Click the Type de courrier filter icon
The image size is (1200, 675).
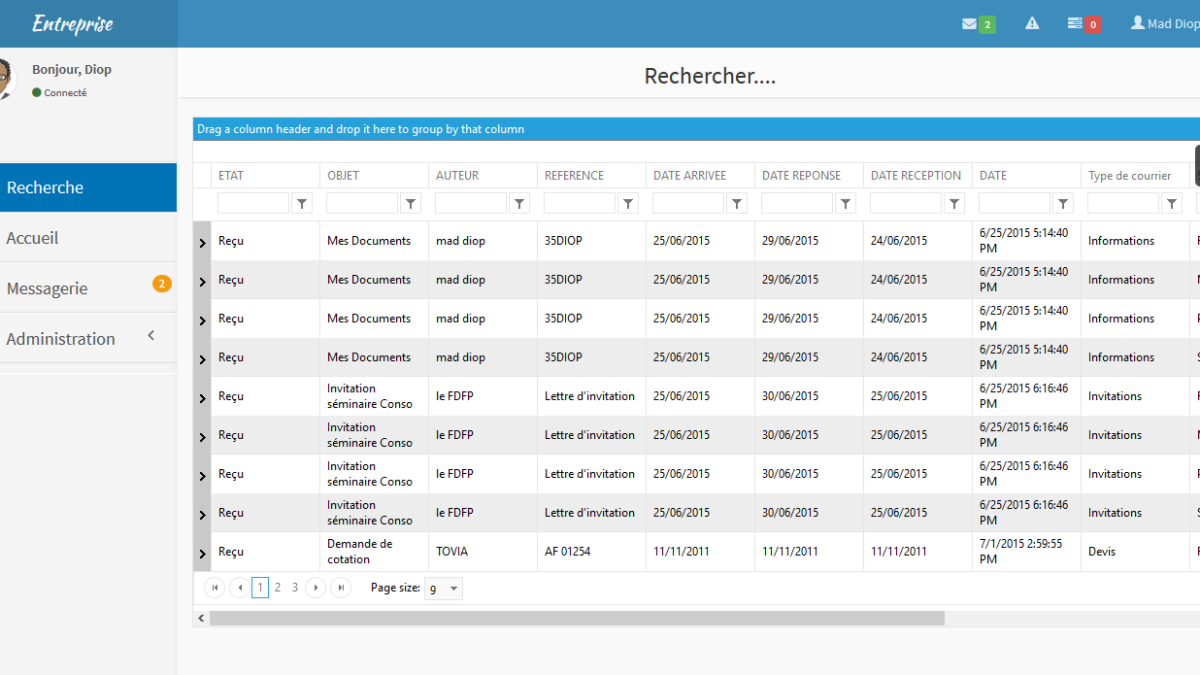coord(1172,204)
